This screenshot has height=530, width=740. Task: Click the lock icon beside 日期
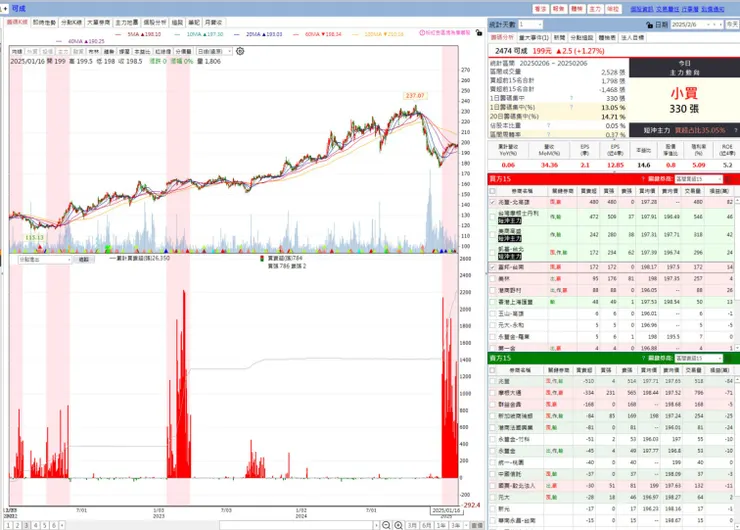pos(649,25)
